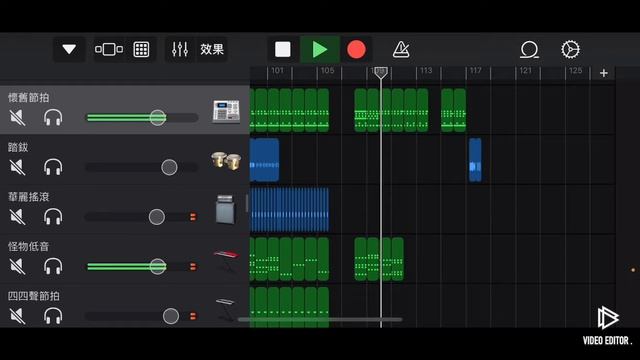Viewport: 640px width, 360px height.
Task: Select the 四四聲節拍 green region
Action: pos(289,307)
